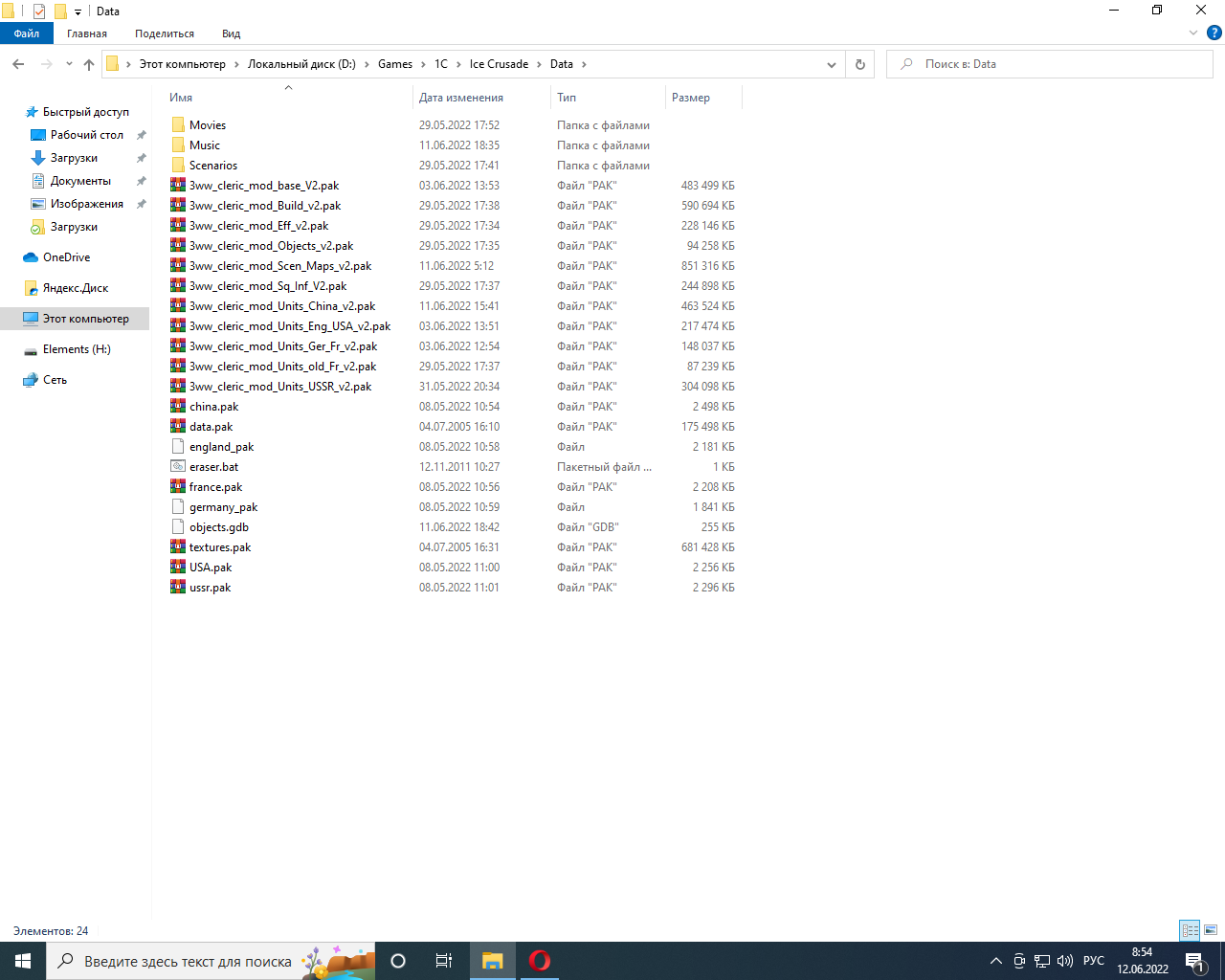
Task: Refresh the Data folder view
Action: (x=860, y=64)
